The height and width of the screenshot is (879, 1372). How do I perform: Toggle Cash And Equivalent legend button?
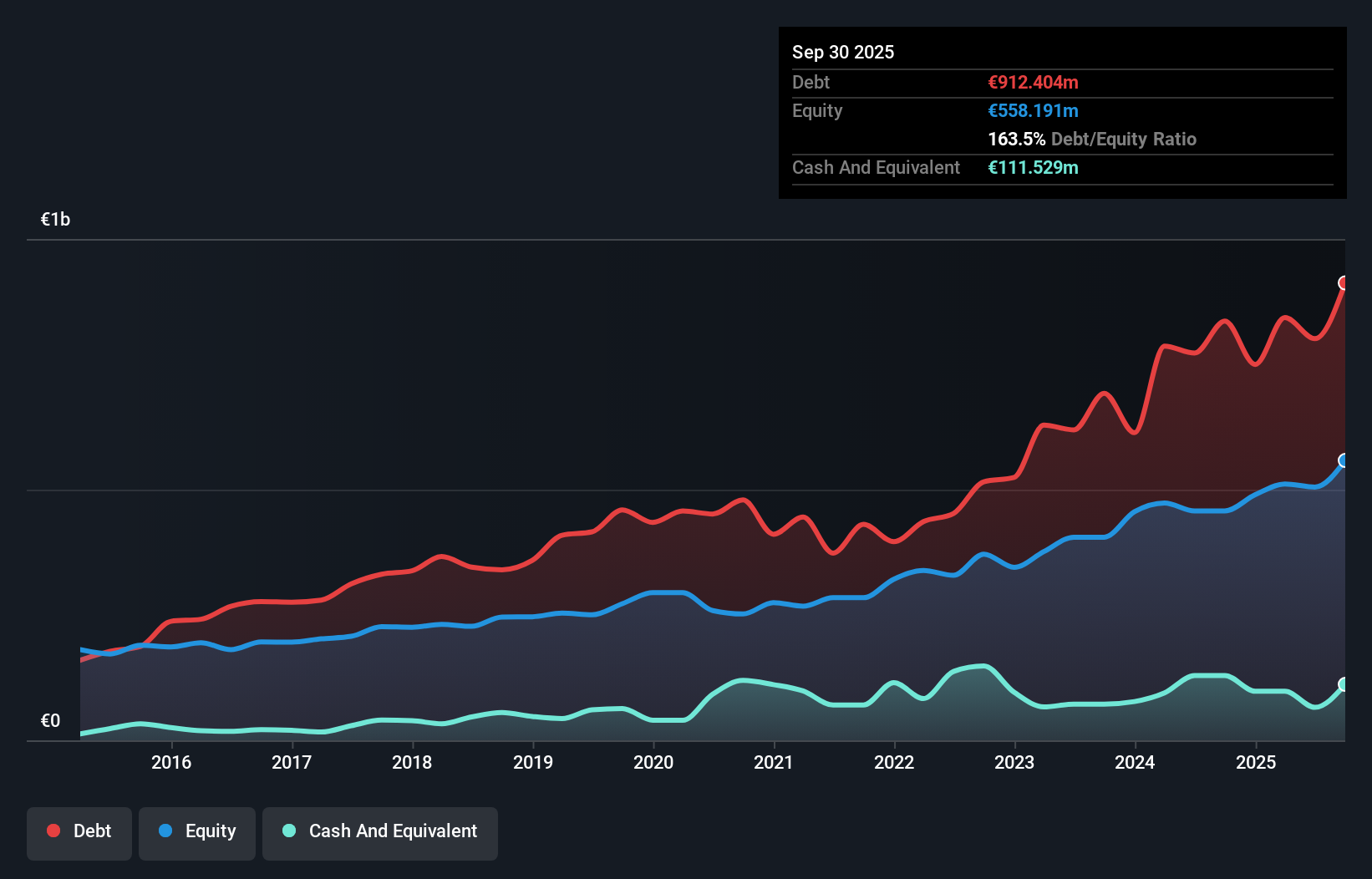[x=380, y=833]
